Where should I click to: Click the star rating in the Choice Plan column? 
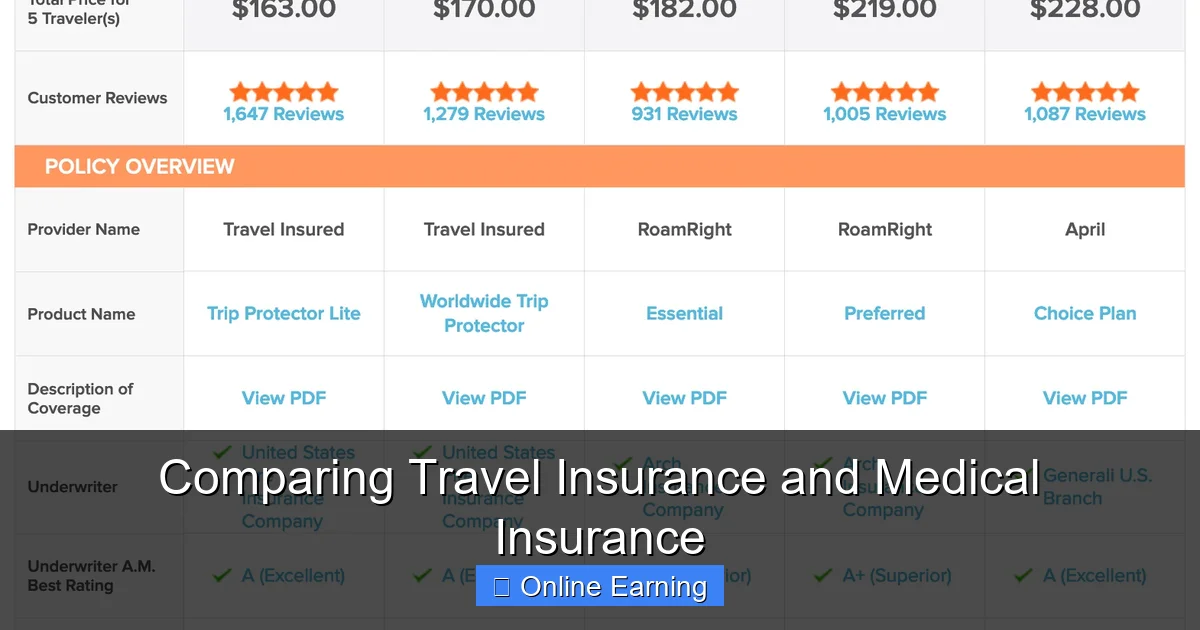pos(1085,89)
